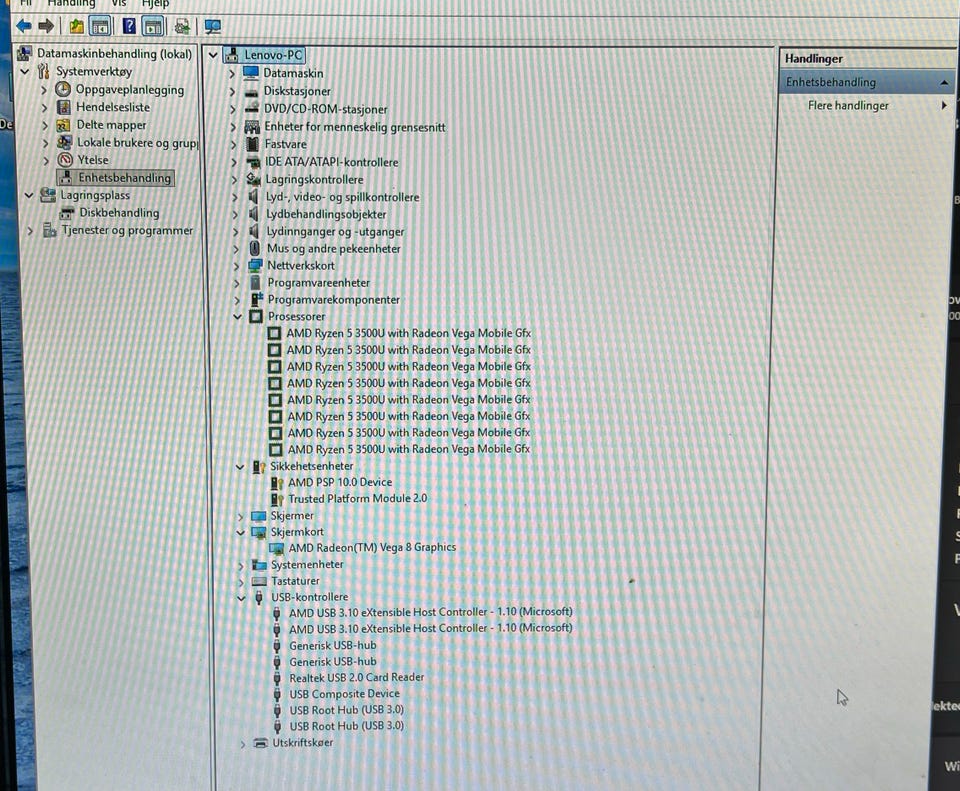Expand the Diskstasjoner category
Viewport: 960px width, 791px height.
[232, 92]
